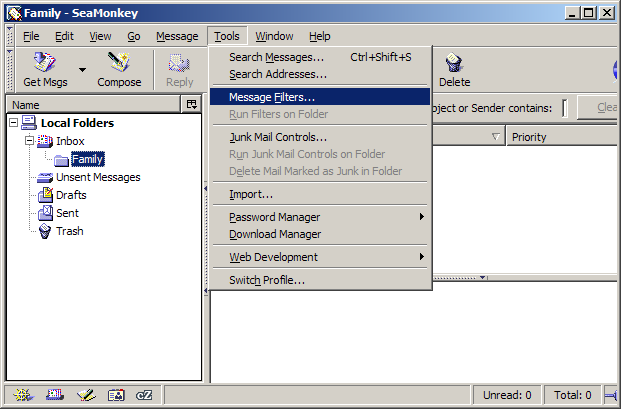Open Address Book icon in status bar
This screenshot has height=409, width=621.
point(116,395)
